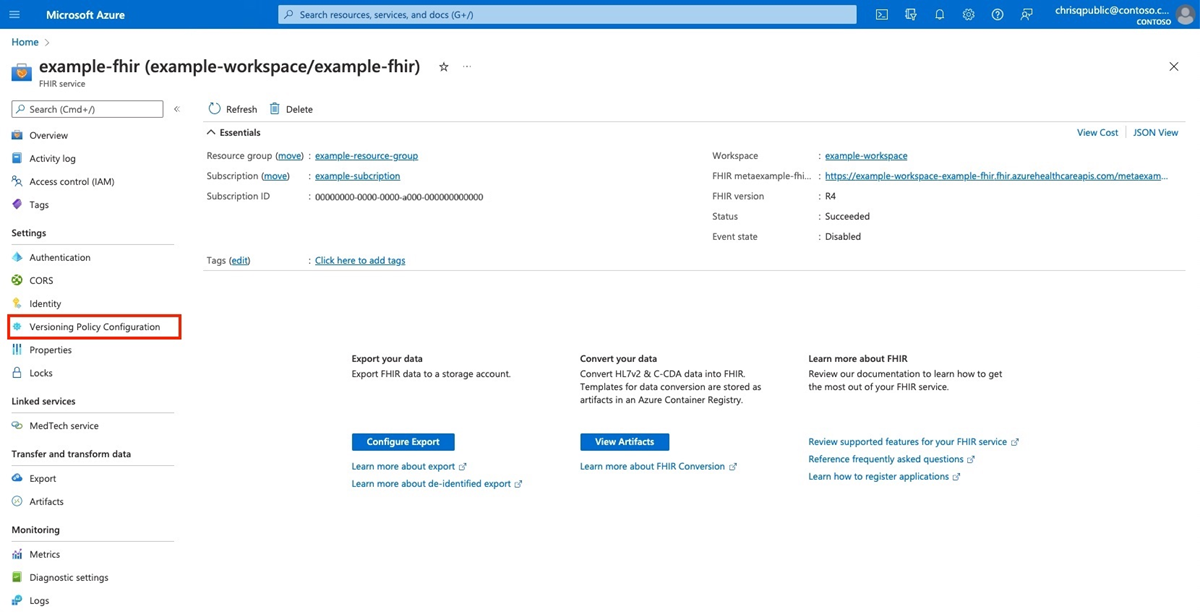
Task: Delete the FHIR service via toolbar
Action: [x=291, y=109]
